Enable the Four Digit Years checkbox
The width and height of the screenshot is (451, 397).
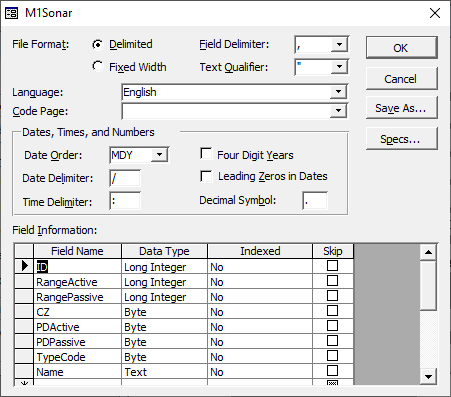point(206,154)
